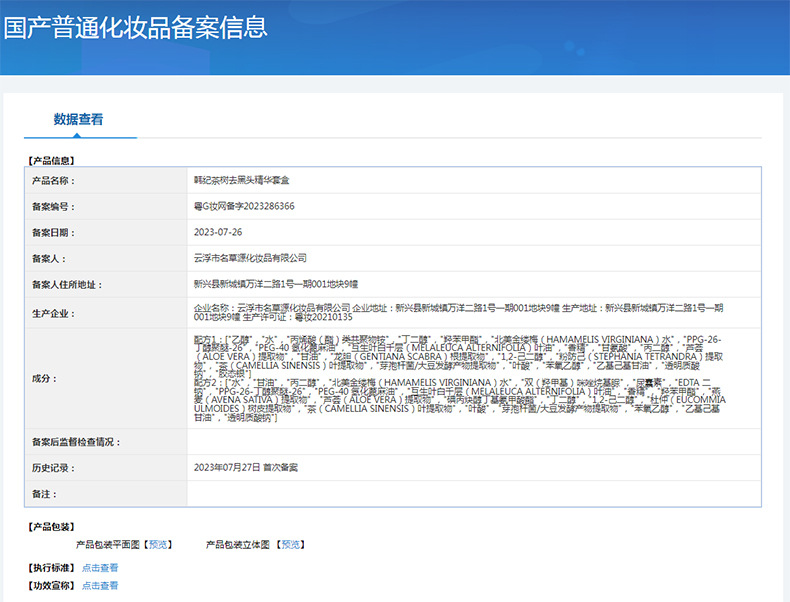790x602 pixels.
Task: Click the 备注 row label
Action: click(45, 494)
